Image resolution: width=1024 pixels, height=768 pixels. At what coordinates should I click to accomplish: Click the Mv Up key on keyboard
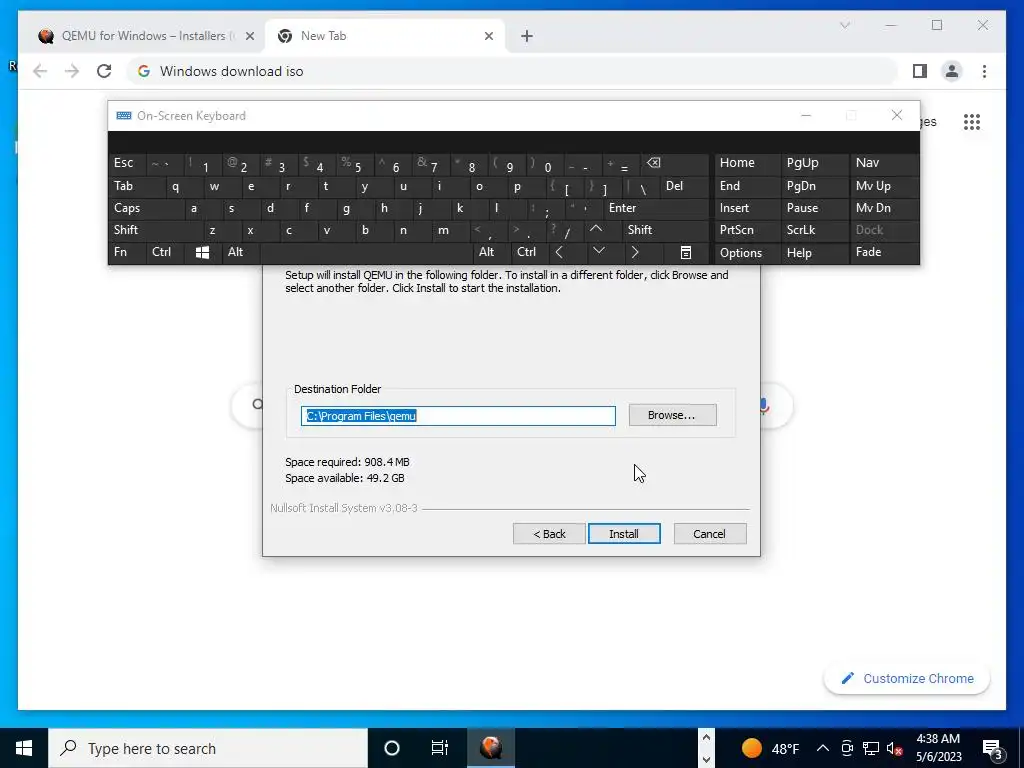point(884,186)
